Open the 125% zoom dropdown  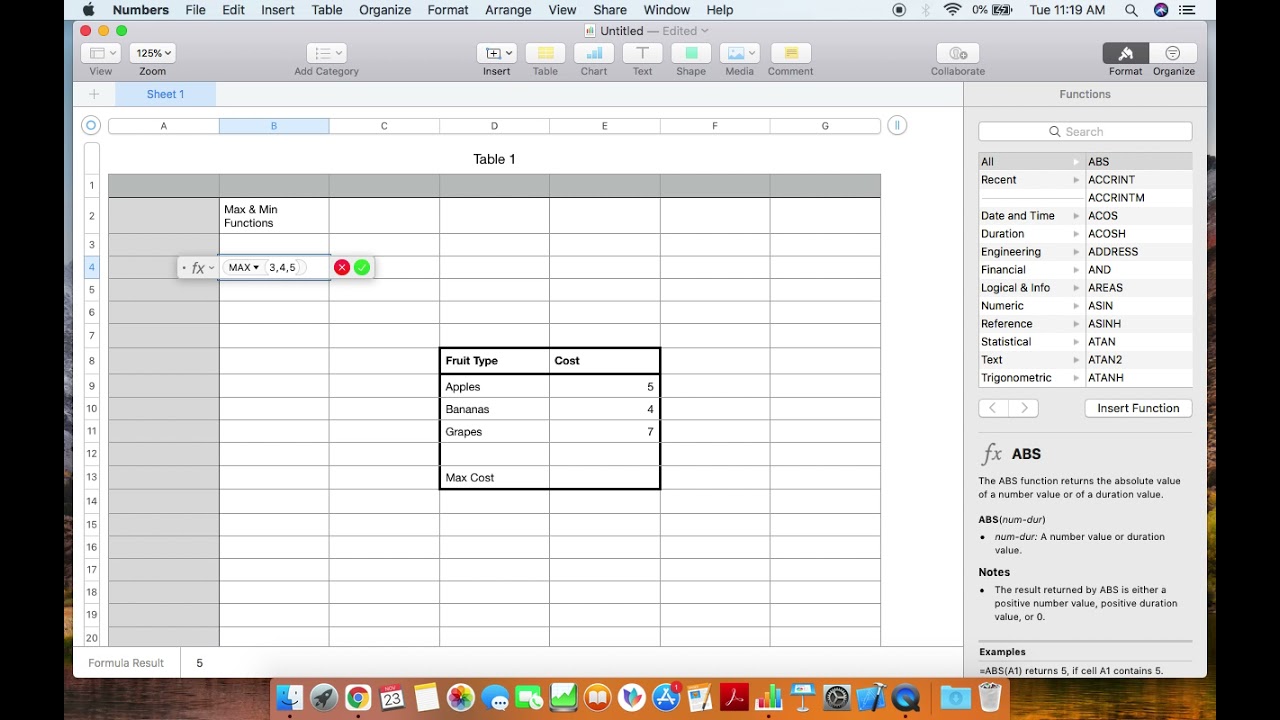(153, 53)
